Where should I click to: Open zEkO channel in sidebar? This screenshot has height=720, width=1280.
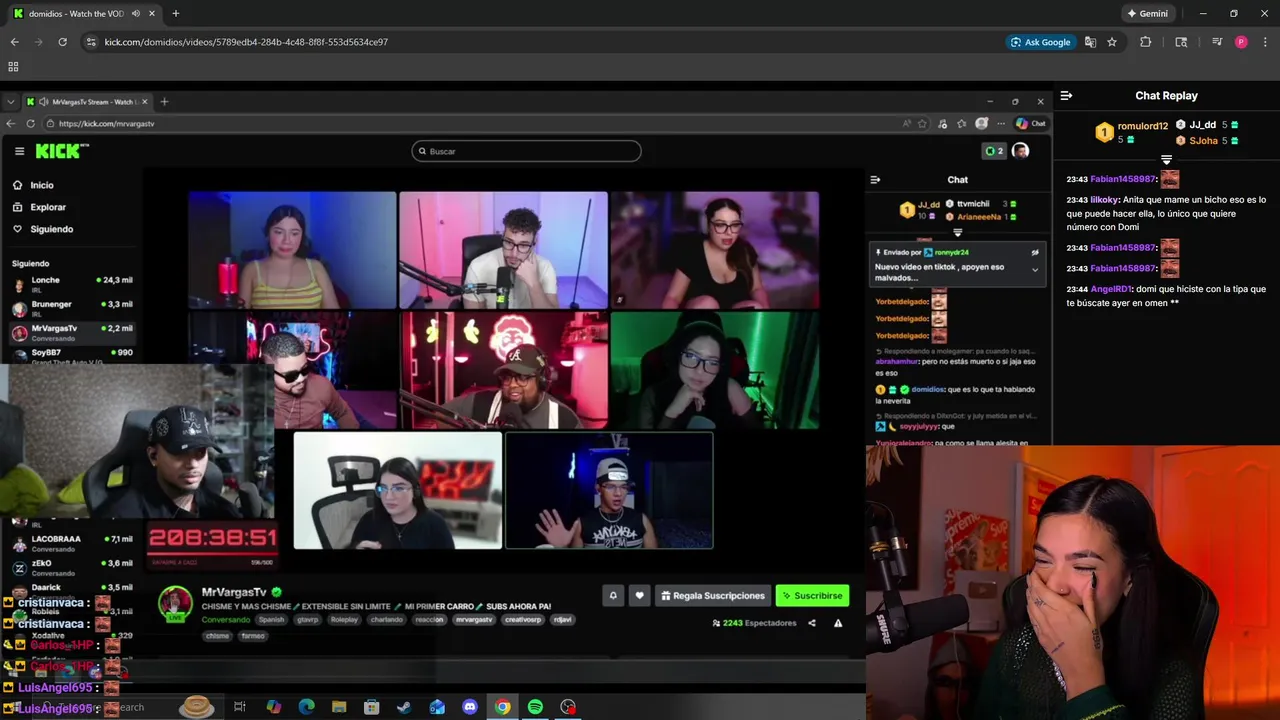72,567
